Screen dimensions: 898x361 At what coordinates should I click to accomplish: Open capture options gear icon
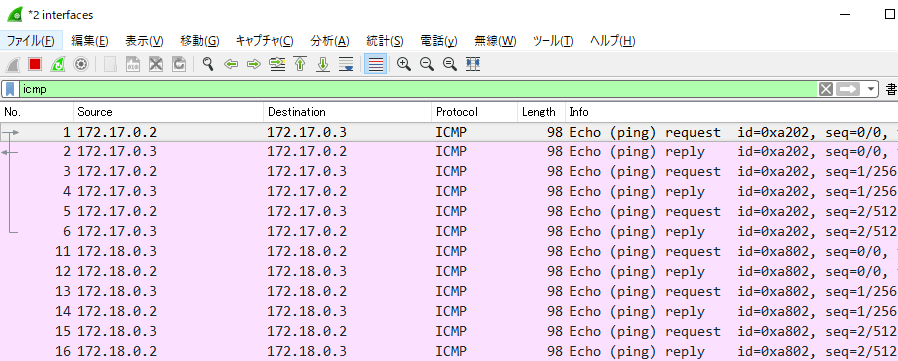(x=81, y=64)
